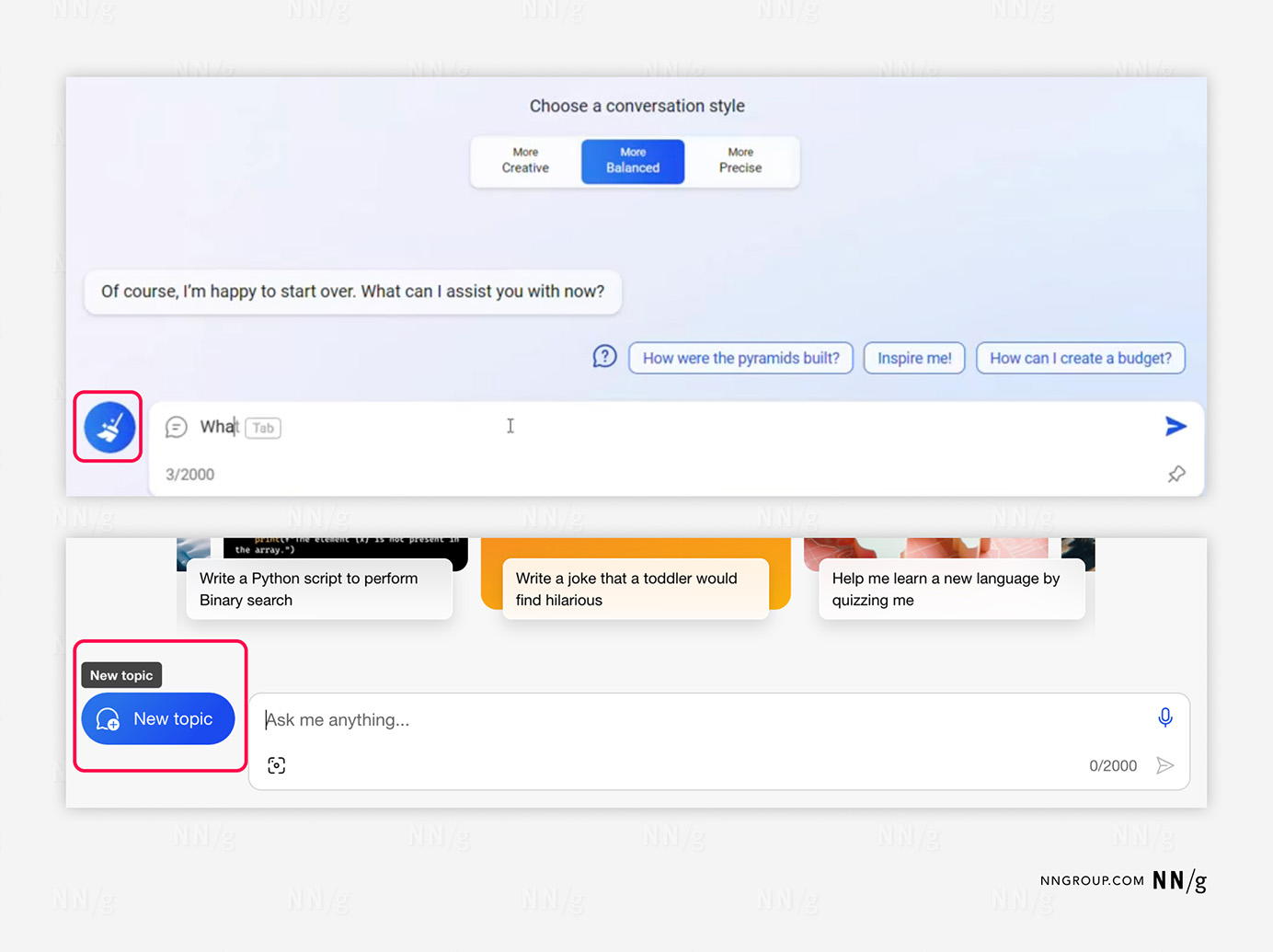Start a new topic with blue button
Viewport: 1273px width, 952px height.
click(x=158, y=718)
